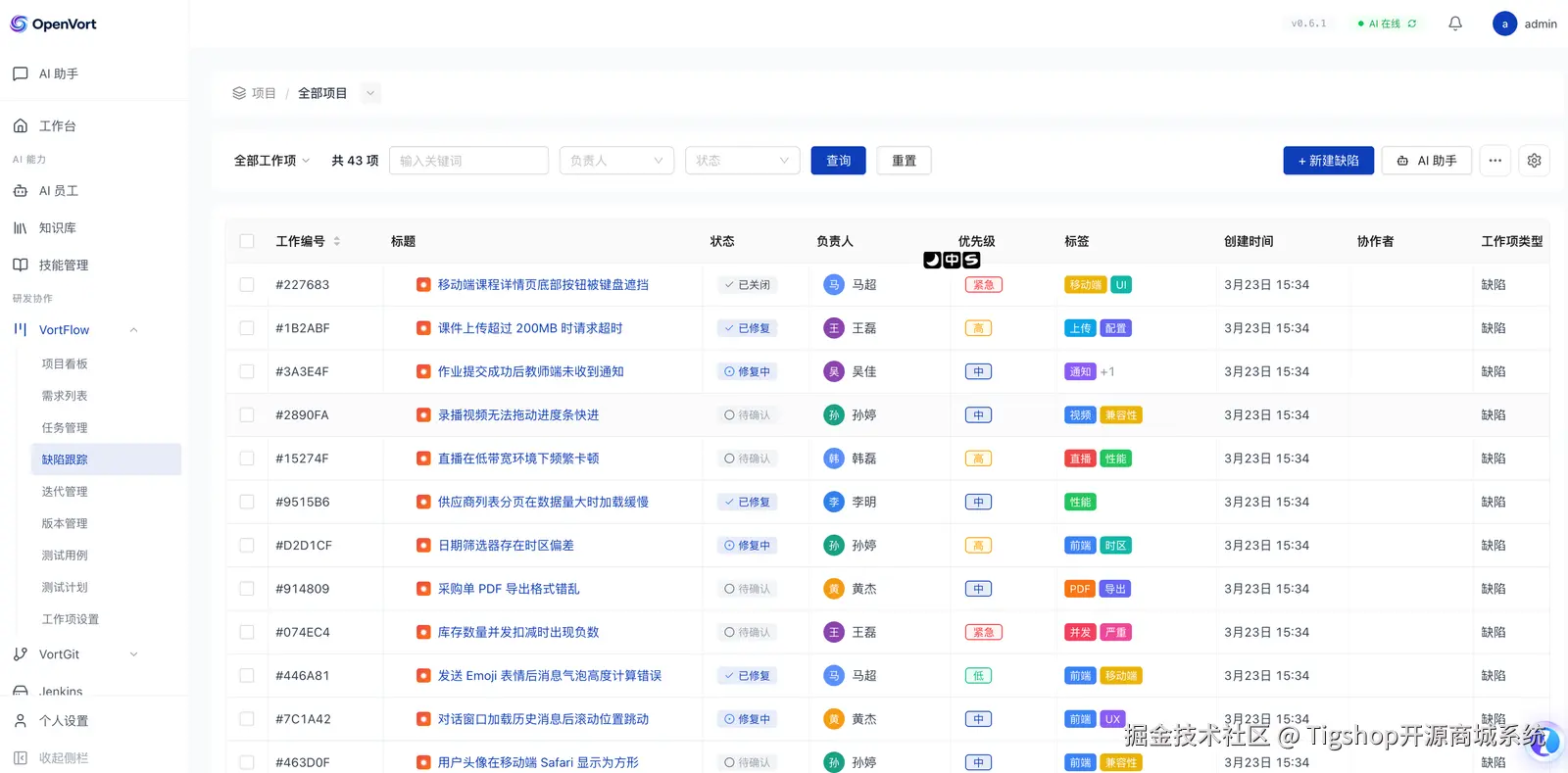This screenshot has width=1568, height=773.
Task: Click the OpenVort logo
Action: (53, 24)
